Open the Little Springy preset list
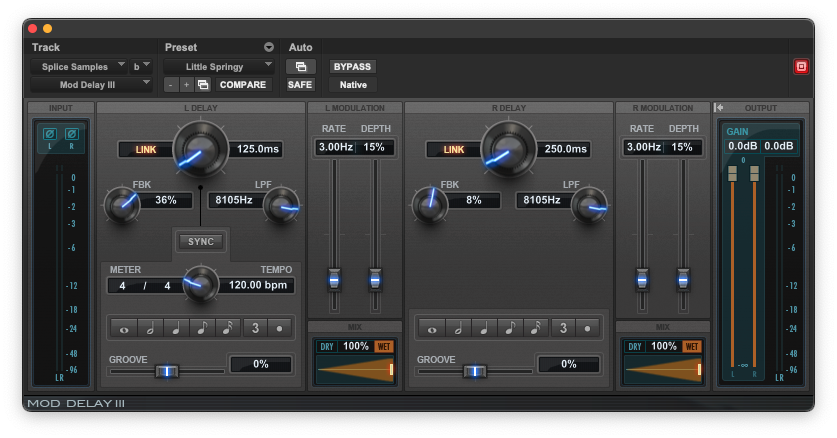The height and width of the screenshot is (438, 837). (219, 66)
